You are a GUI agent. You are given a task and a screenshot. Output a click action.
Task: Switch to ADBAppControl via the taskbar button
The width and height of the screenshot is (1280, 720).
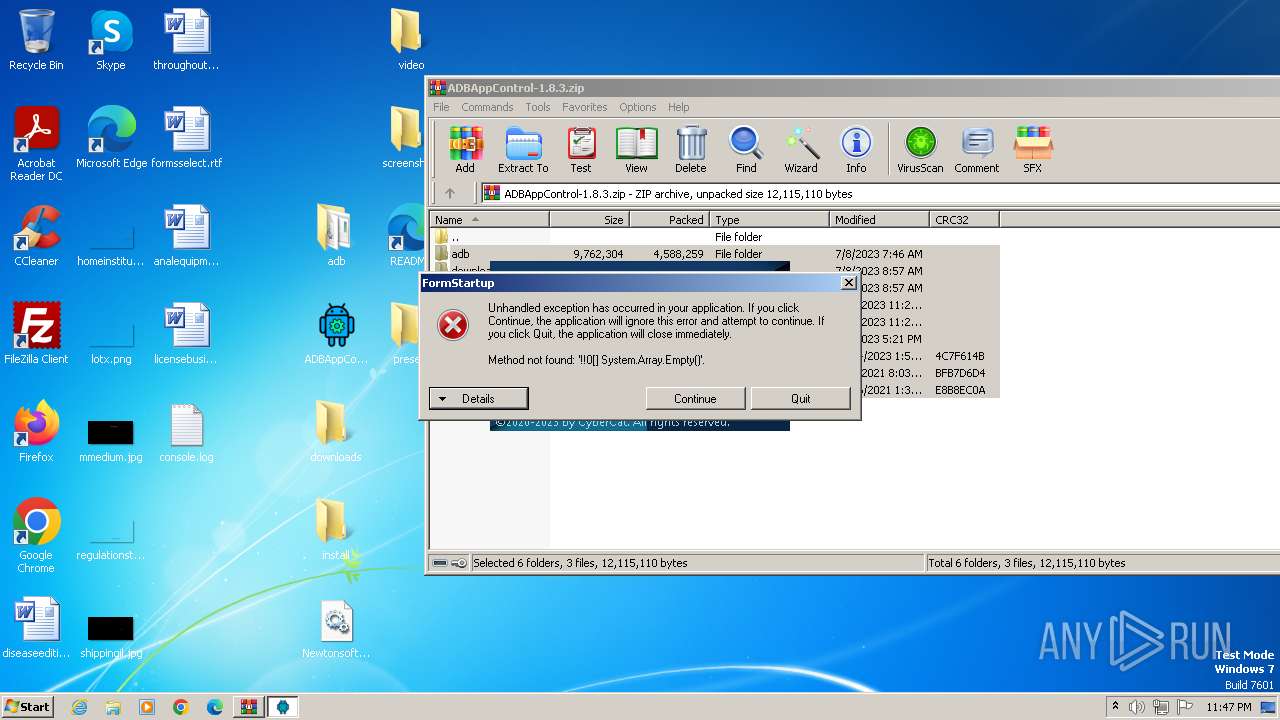click(x=283, y=707)
